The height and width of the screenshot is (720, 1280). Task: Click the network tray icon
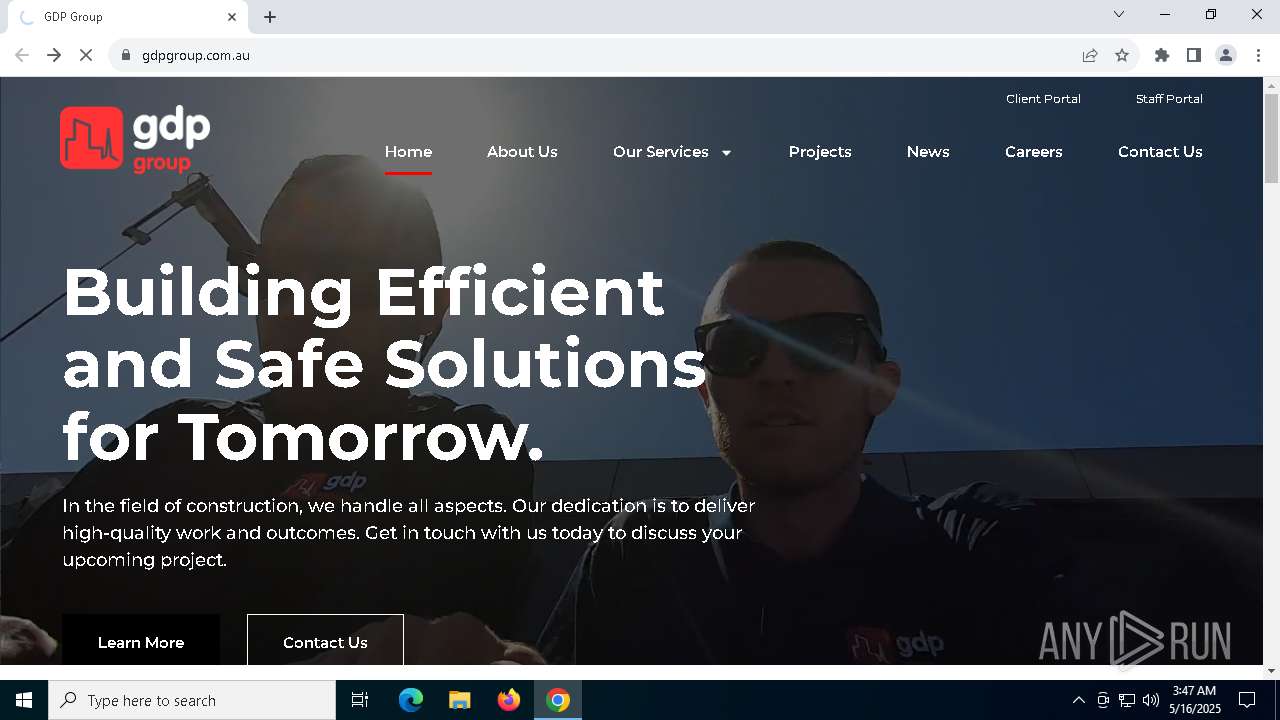(x=1127, y=700)
